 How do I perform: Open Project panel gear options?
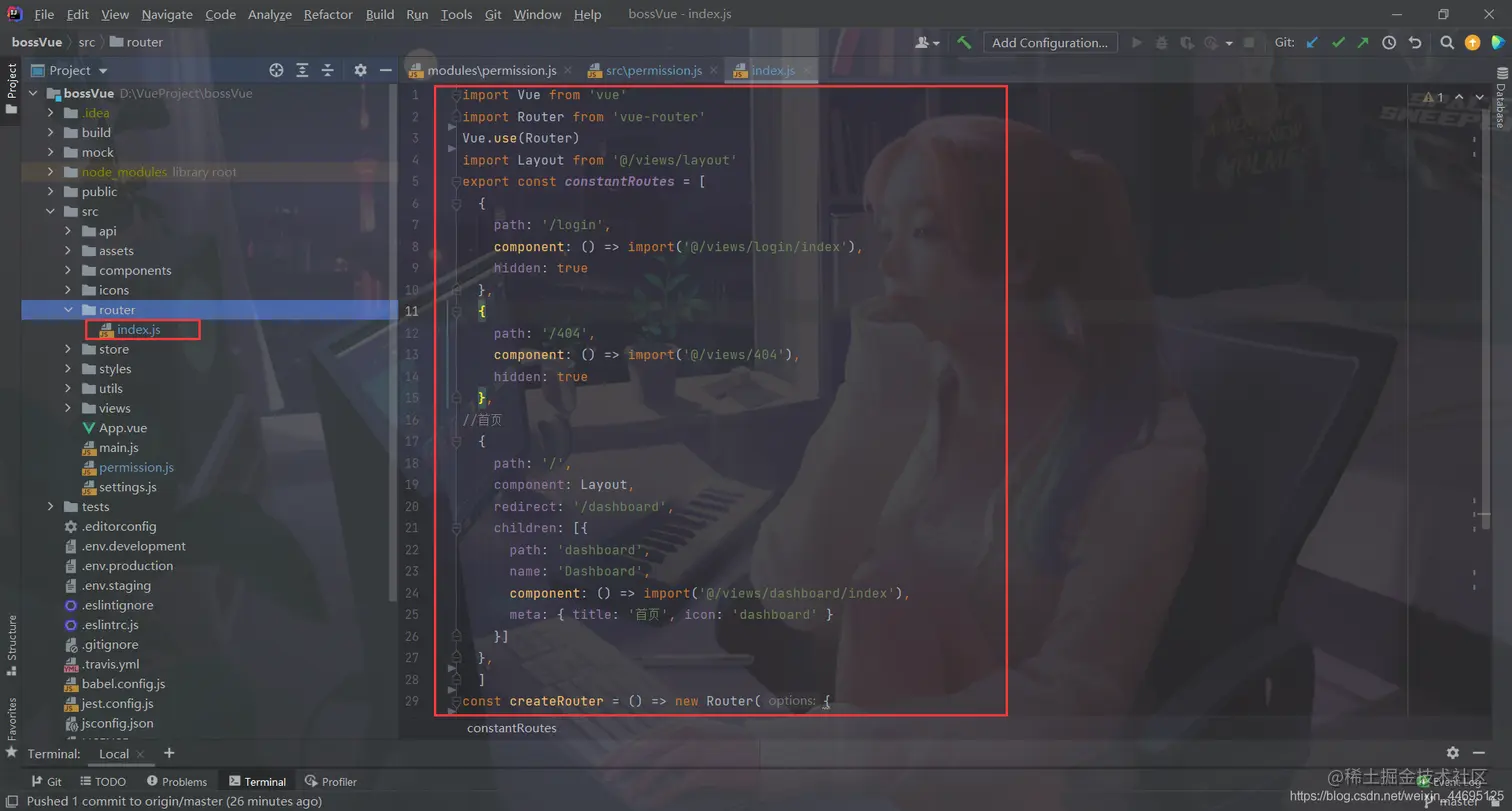pos(361,70)
